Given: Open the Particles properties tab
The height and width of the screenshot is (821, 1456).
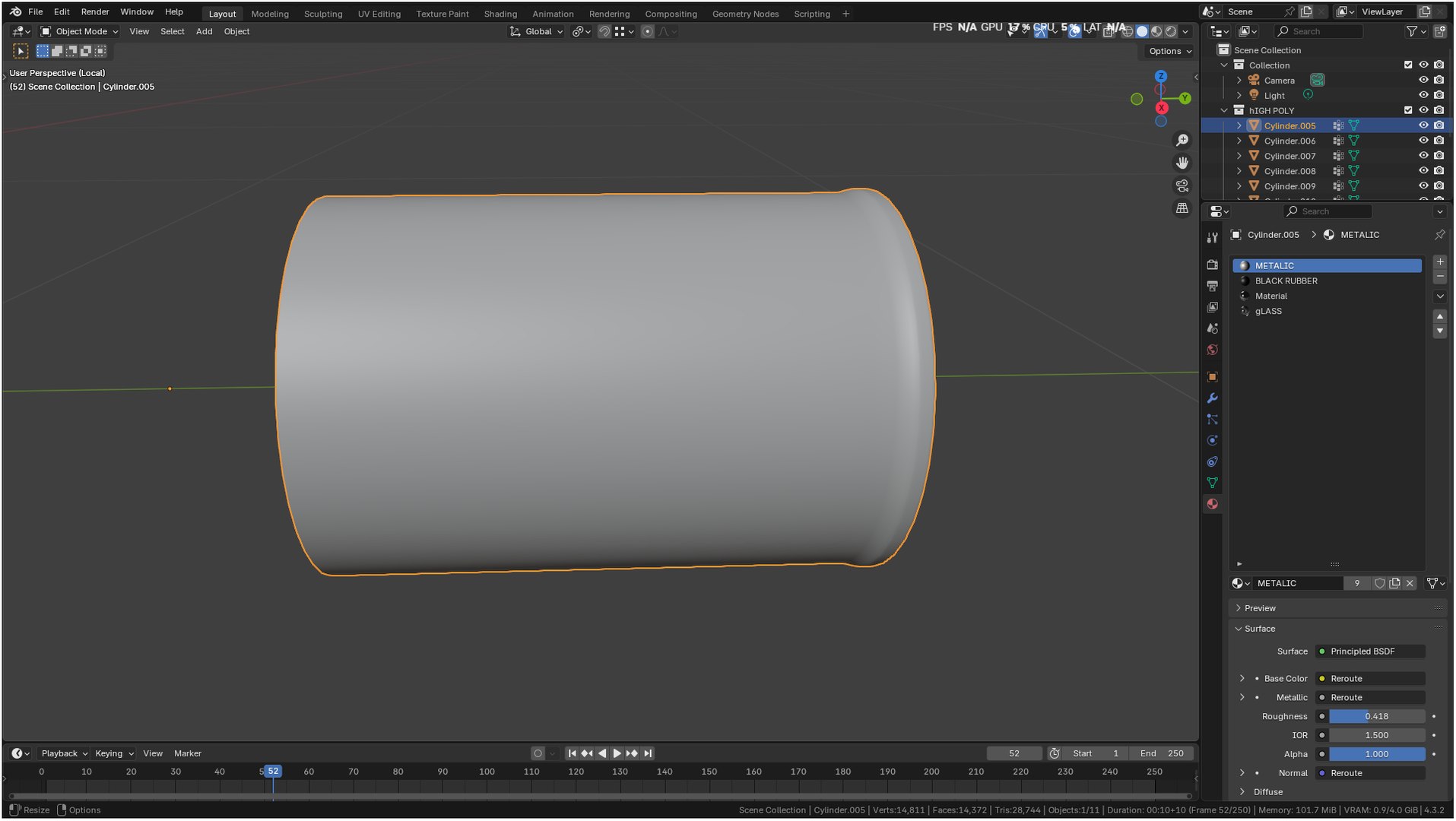Looking at the screenshot, I should 1212,420.
